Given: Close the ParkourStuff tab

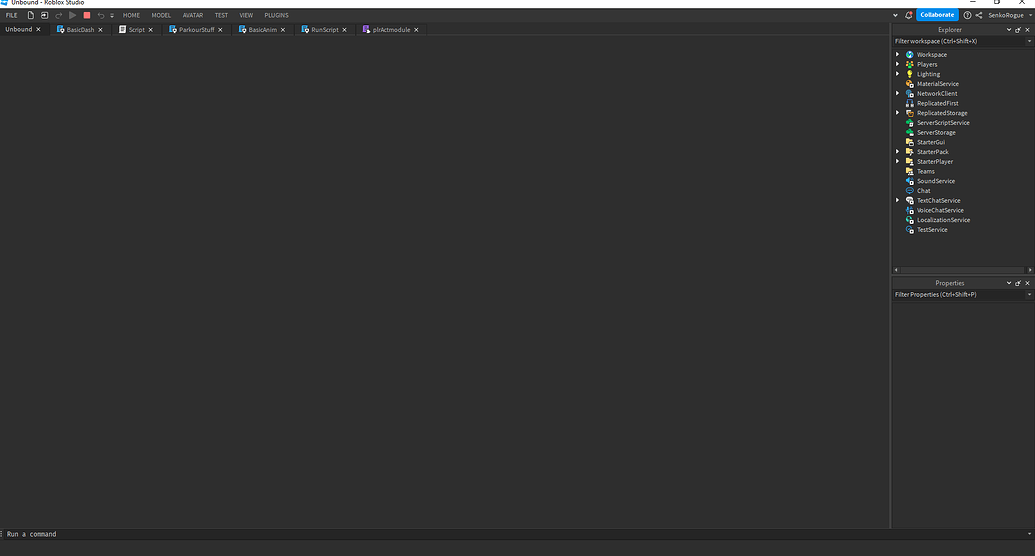Looking at the screenshot, I should coord(220,30).
